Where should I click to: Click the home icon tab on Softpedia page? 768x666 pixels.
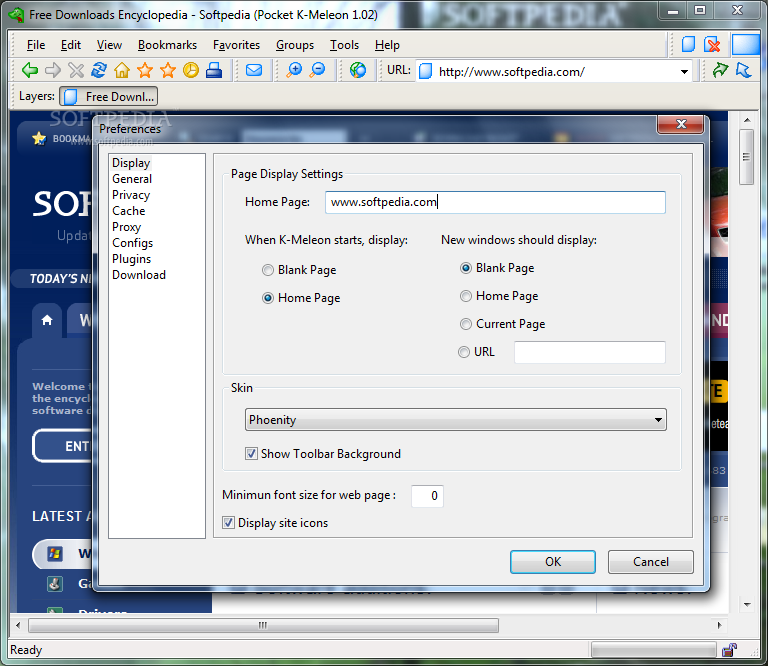47,320
